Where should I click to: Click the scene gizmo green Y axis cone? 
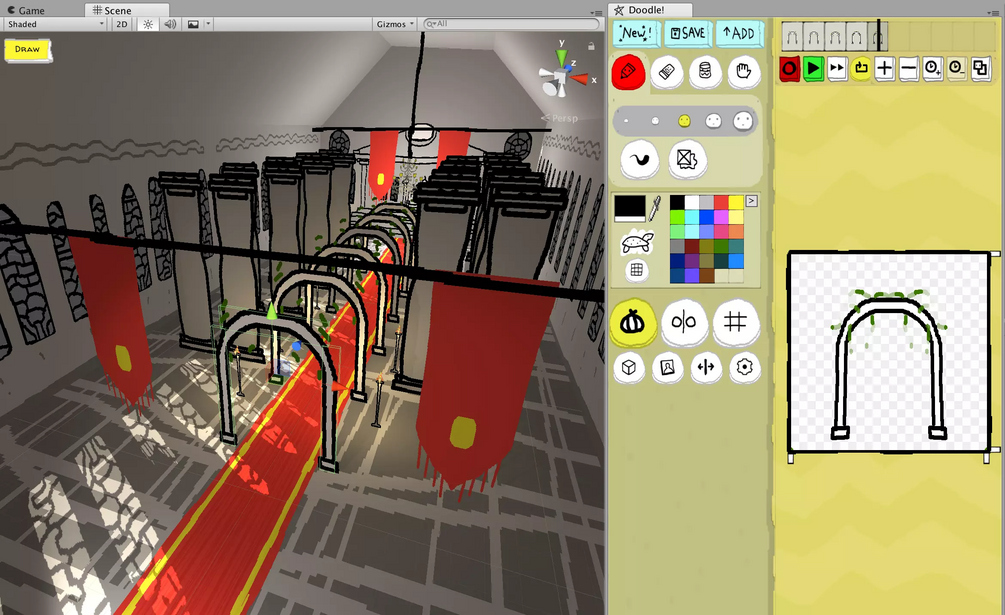(x=561, y=56)
